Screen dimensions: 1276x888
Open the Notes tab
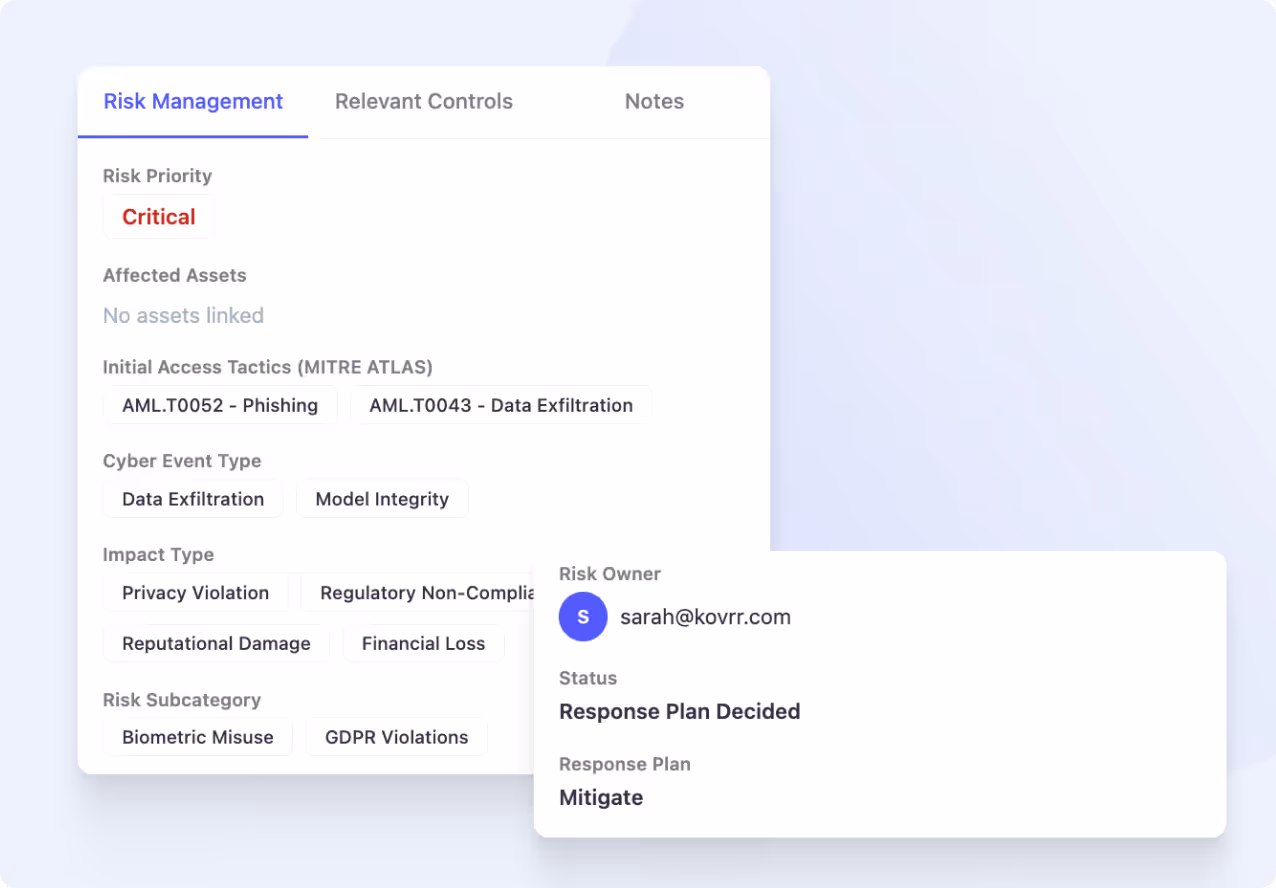pos(654,101)
